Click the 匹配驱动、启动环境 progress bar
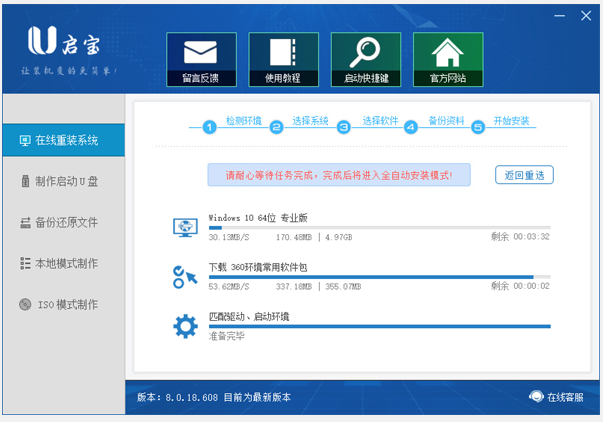Screen dimensions: 603x422 [380, 326]
